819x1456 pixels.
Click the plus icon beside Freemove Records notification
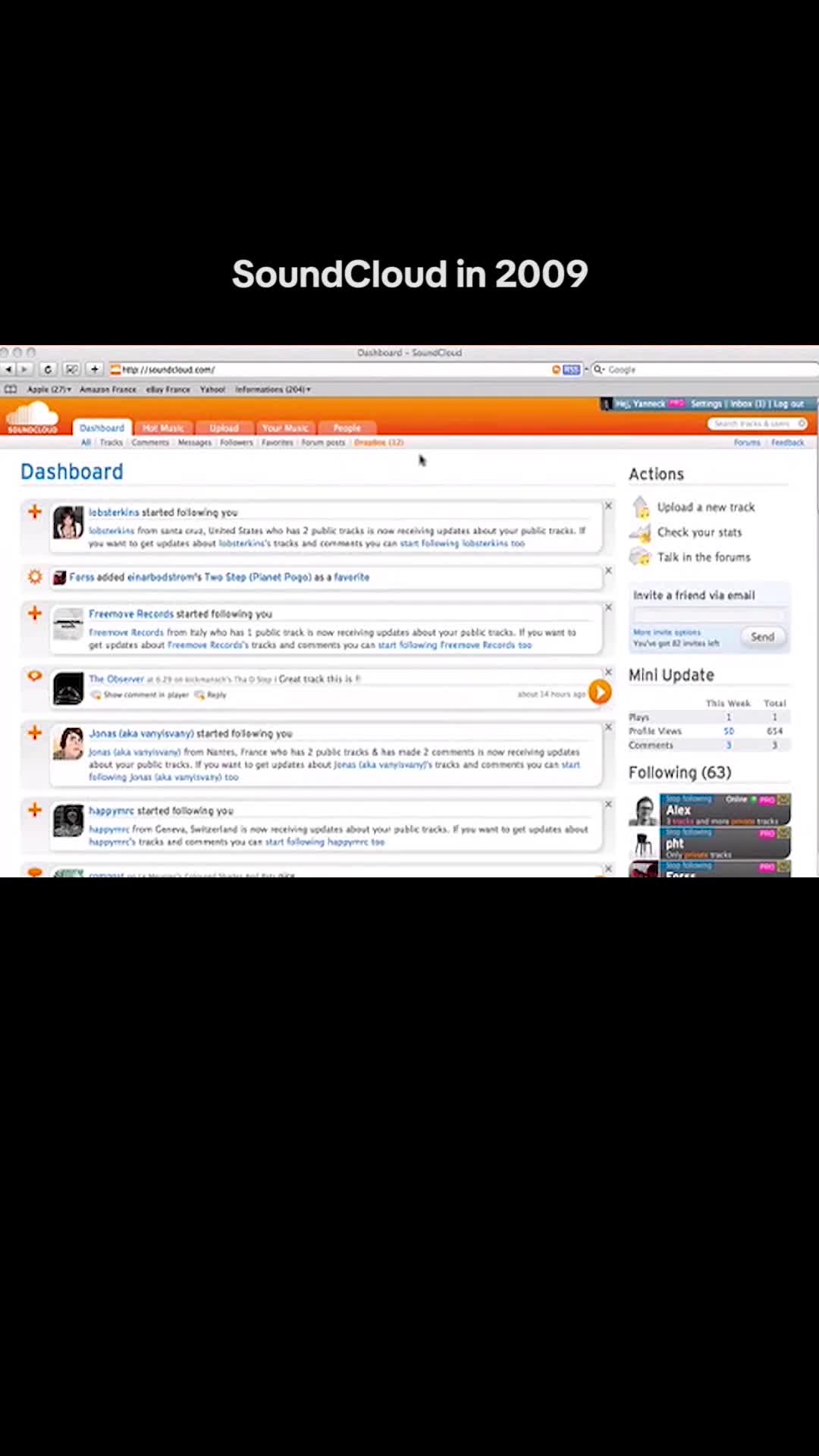click(35, 613)
